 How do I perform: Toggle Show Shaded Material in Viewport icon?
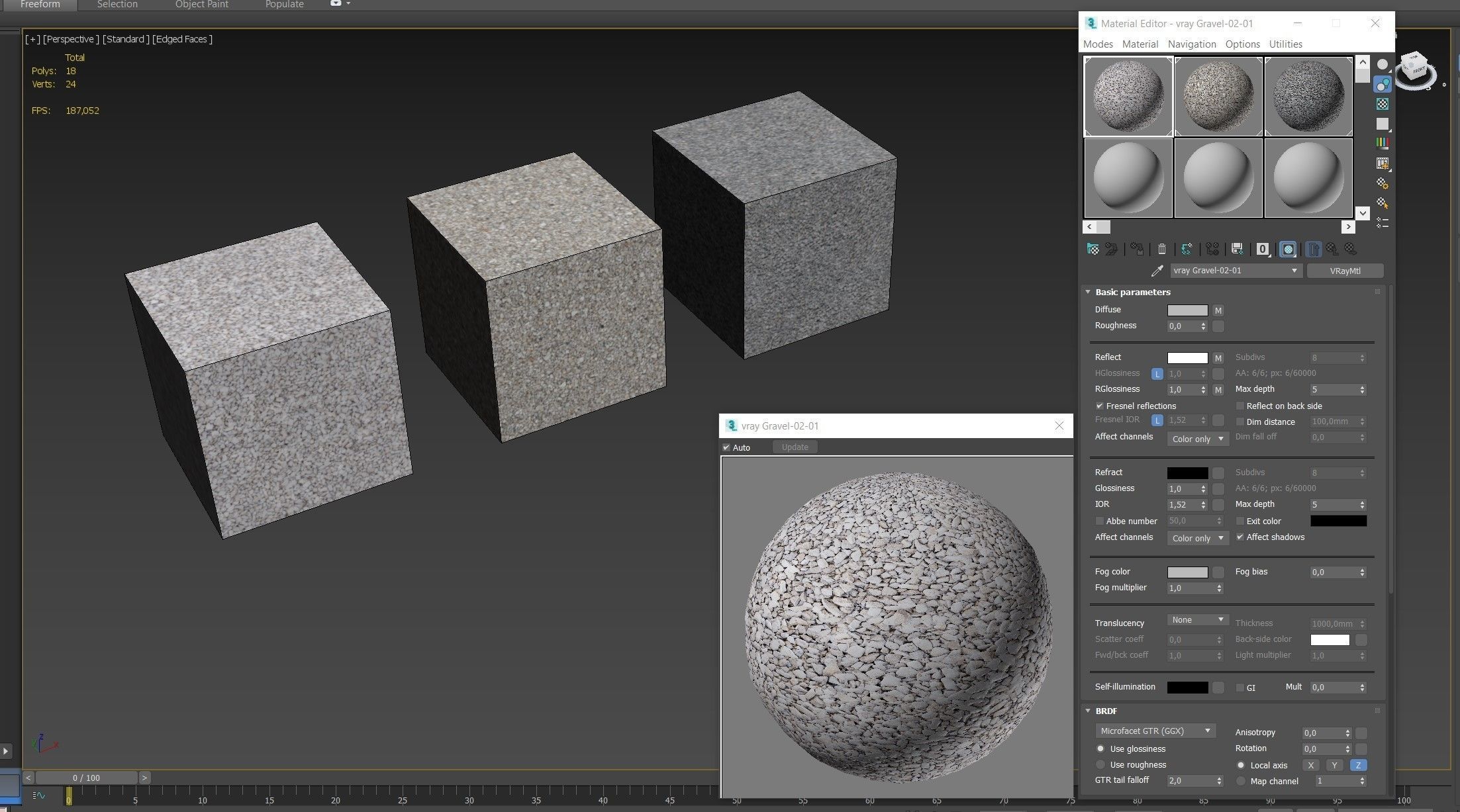tap(1289, 249)
